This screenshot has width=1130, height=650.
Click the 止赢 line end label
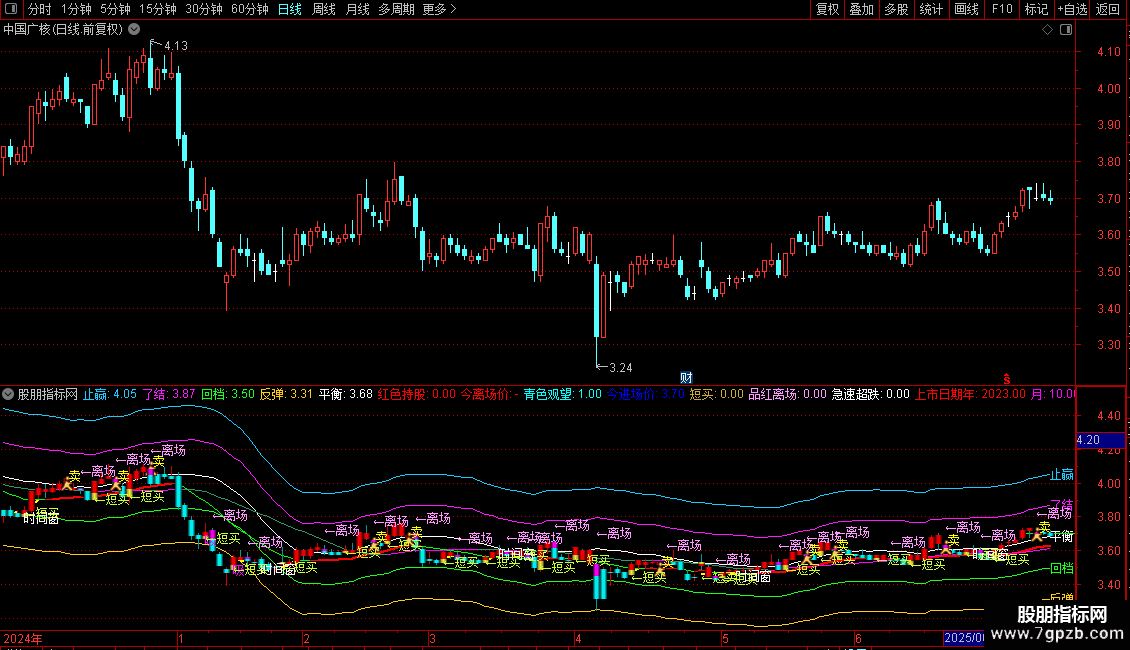(1062, 474)
